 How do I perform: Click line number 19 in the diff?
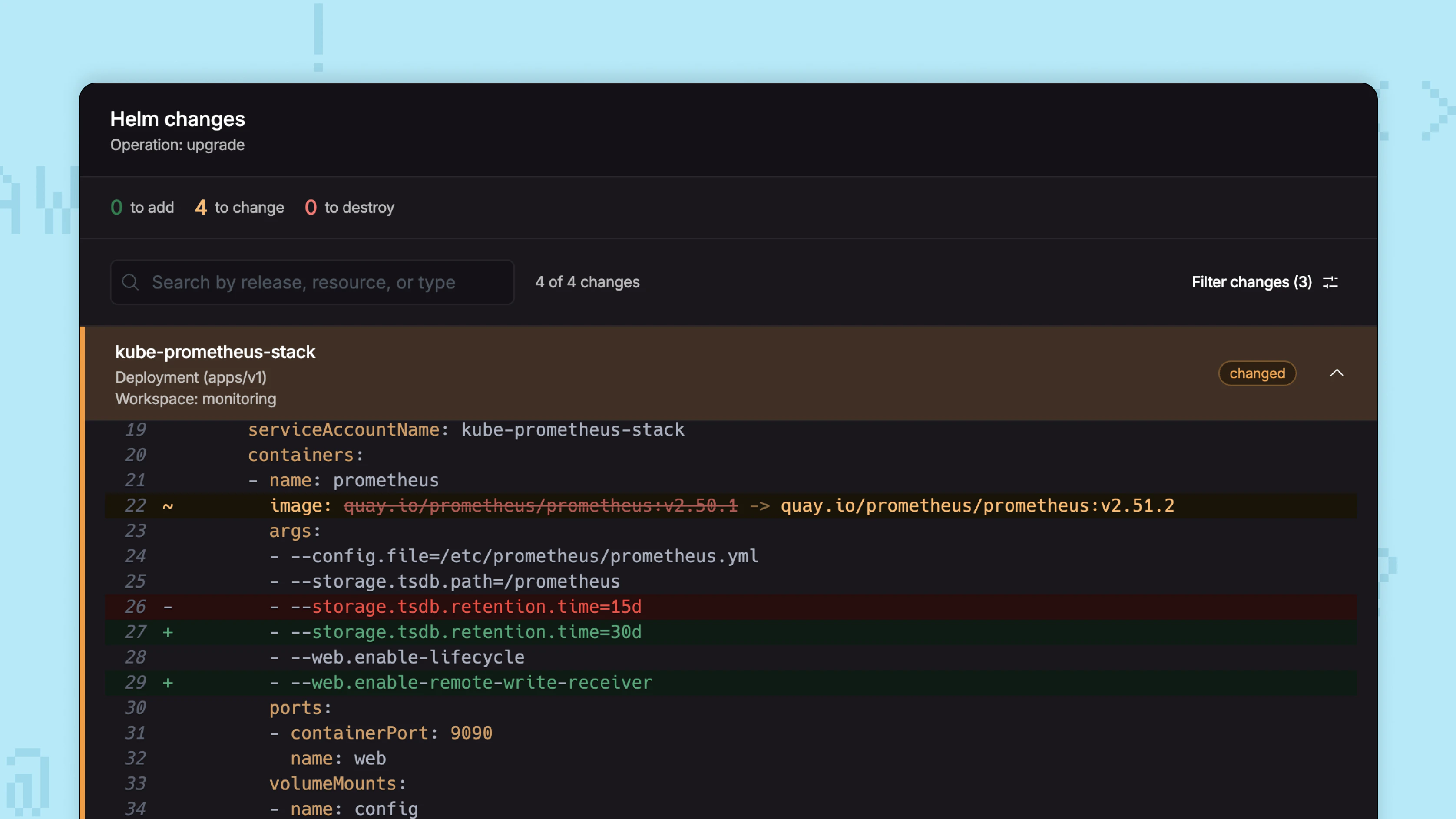[135, 429]
